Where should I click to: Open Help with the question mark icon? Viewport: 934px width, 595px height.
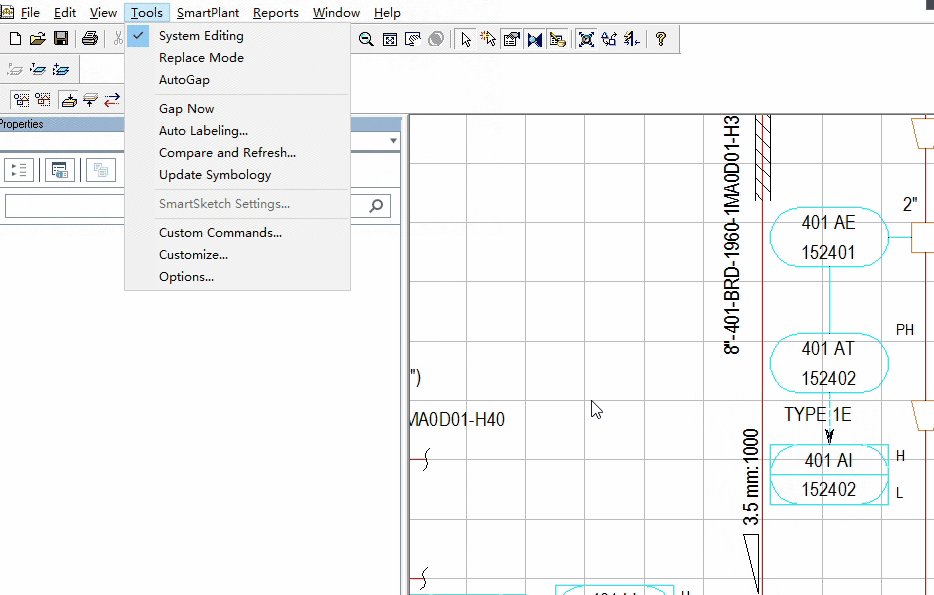(661, 39)
